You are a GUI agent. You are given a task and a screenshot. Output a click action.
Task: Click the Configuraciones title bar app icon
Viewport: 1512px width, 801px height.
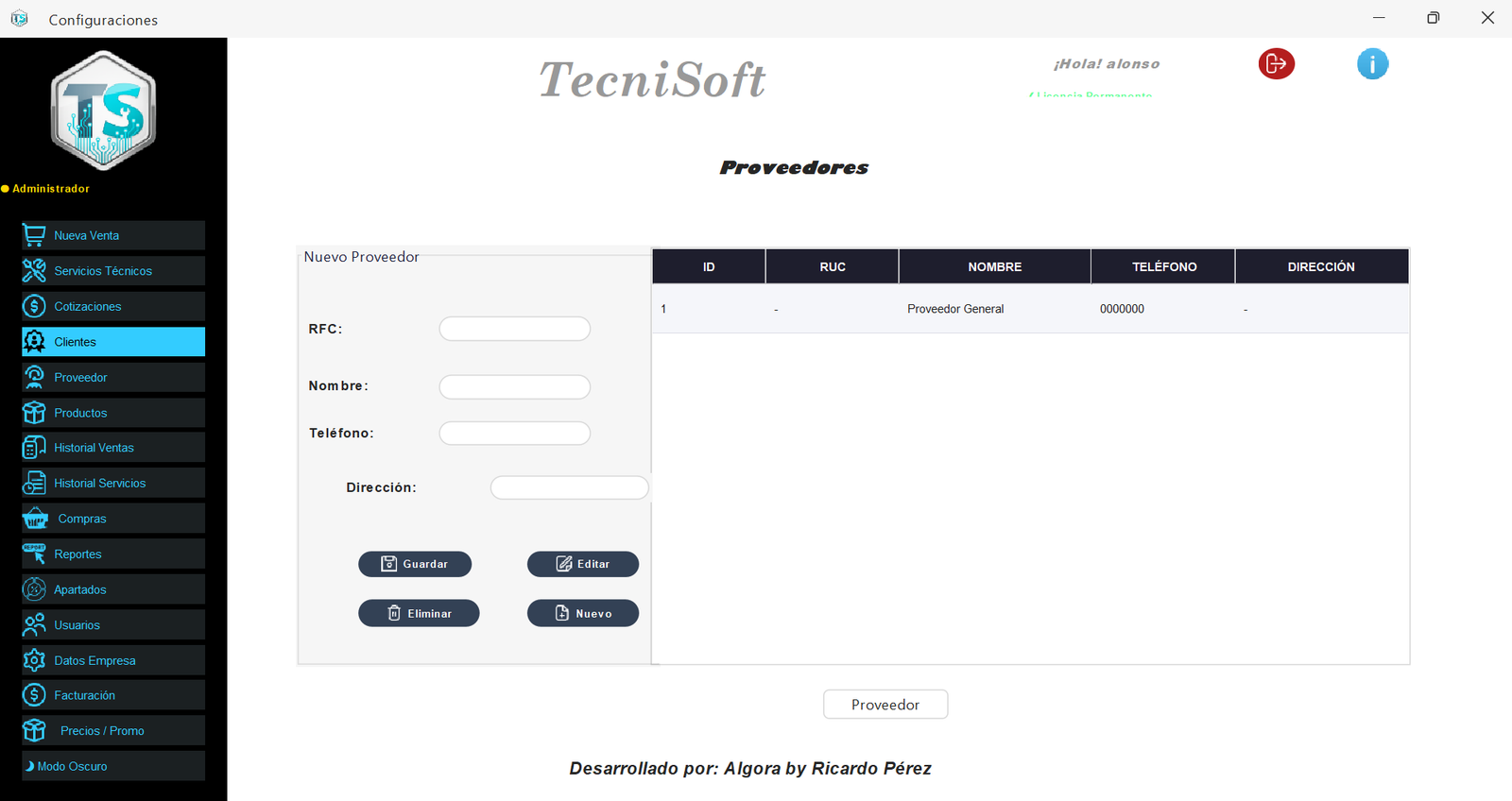click(x=20, y=19)
